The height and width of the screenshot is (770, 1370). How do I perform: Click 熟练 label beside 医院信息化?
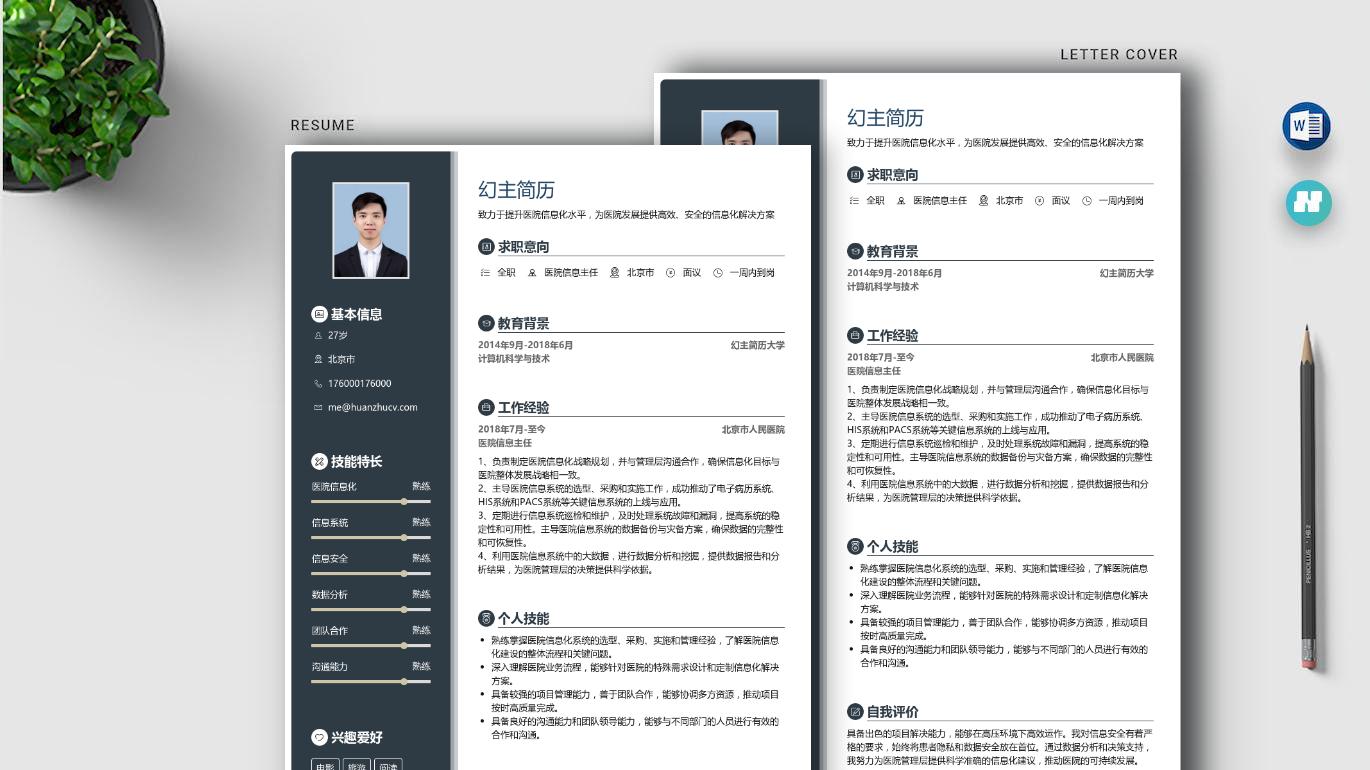(421, 487)
